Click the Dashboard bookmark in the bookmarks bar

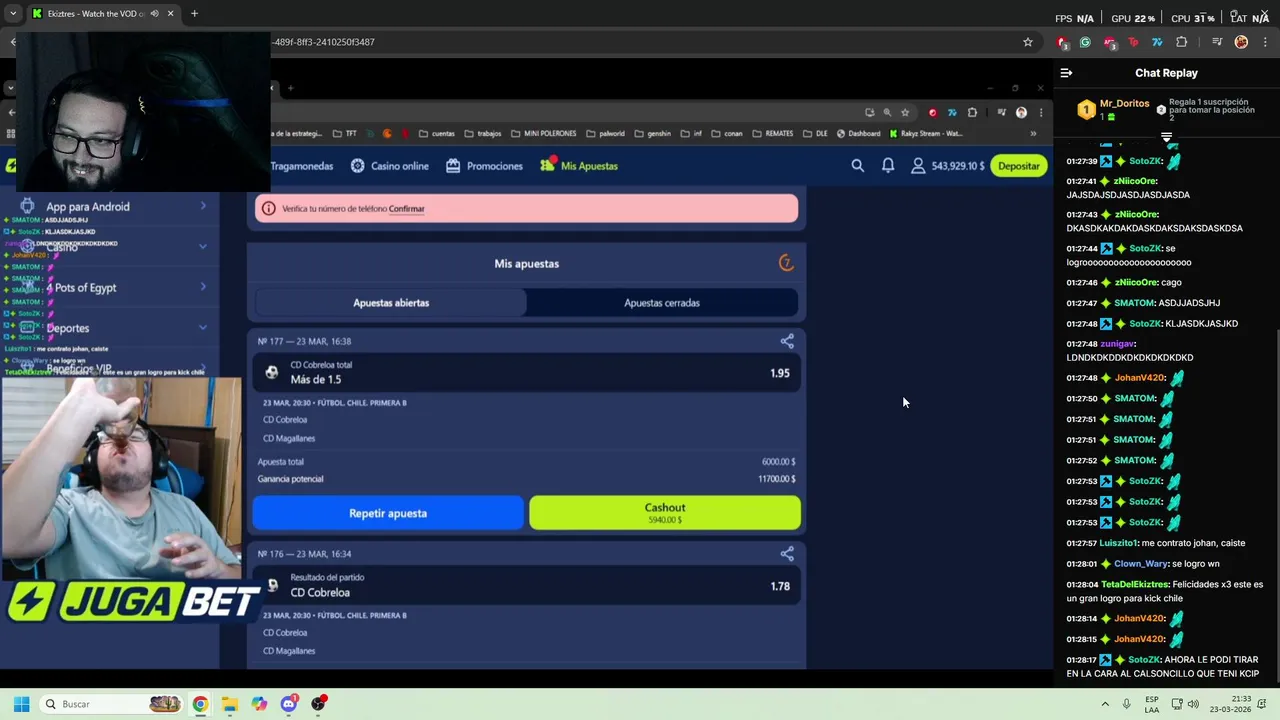point(858,134)
